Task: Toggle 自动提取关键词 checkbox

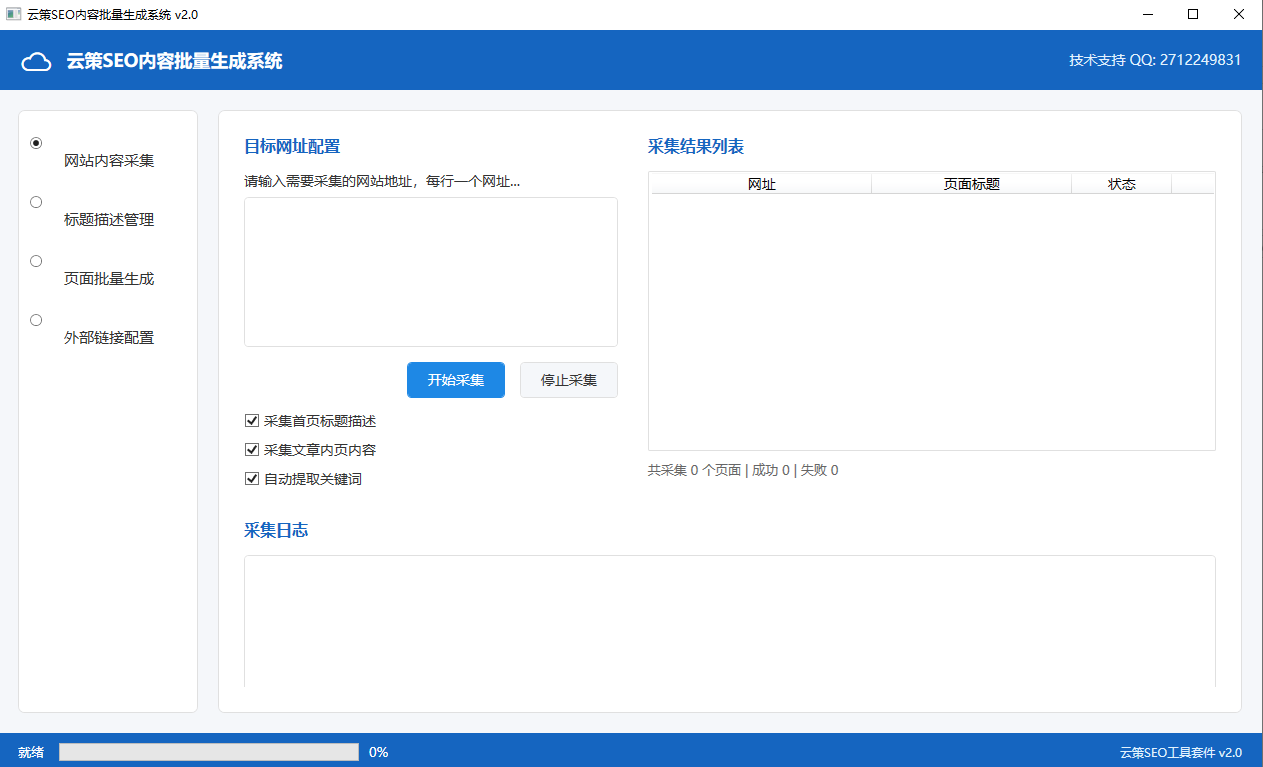Action: pyautogui.click(x=252, y=479)
